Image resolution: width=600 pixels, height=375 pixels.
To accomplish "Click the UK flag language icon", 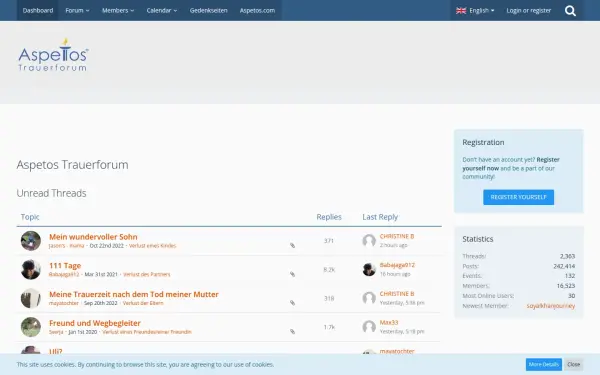I will (x=461, y=11).
